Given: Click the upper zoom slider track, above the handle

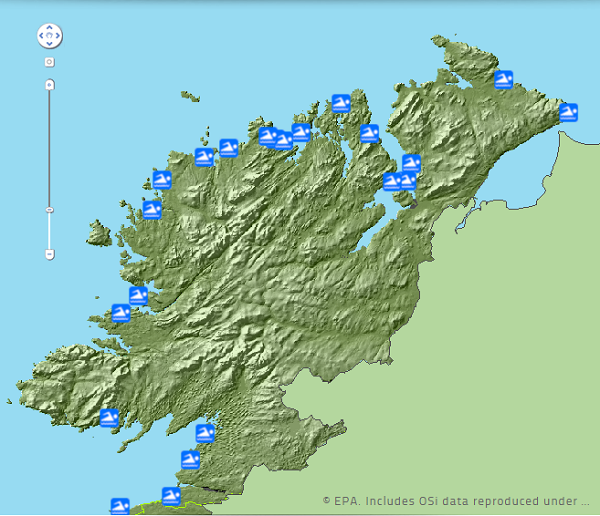Looking at the screenshot, I should pyautogui.click(x=49, y=149).
